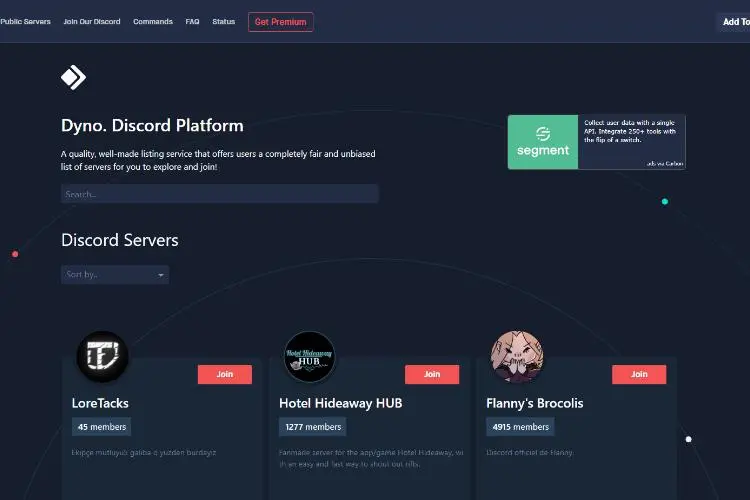Viewport: 750px width, 500px height.
Task: Click the 'Dyno. Discord Platform' heading
Action: pyautogui.click(x=152, y=126)
